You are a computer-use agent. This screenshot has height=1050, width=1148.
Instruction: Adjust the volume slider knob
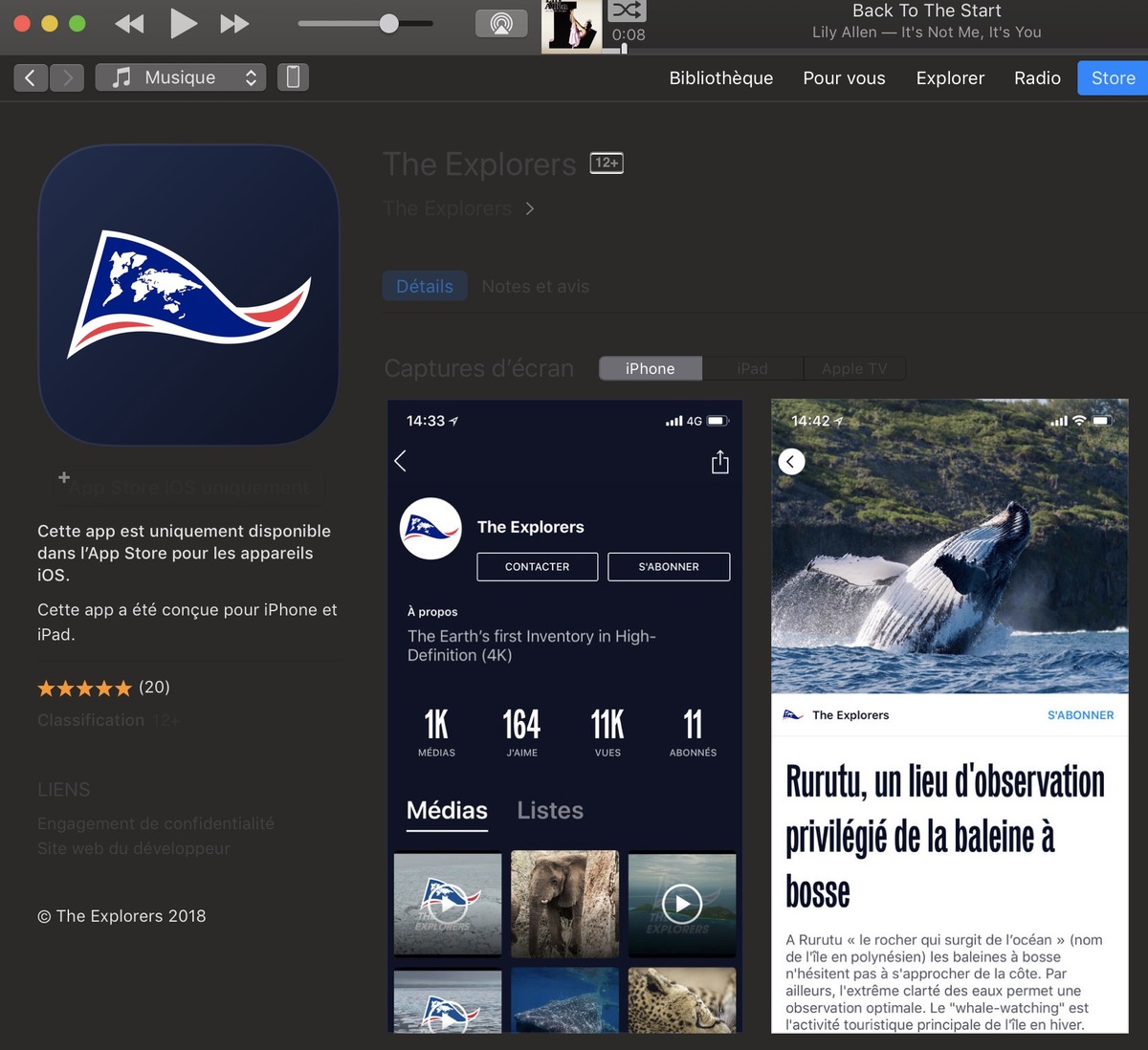(388, 24)
